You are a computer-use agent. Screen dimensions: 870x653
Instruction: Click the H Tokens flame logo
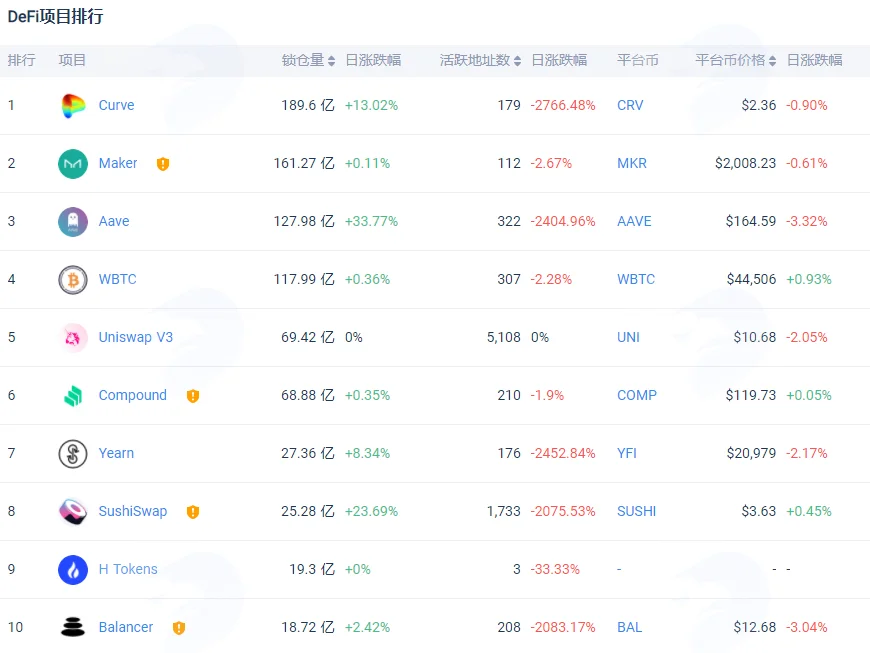tap(73, 569)
